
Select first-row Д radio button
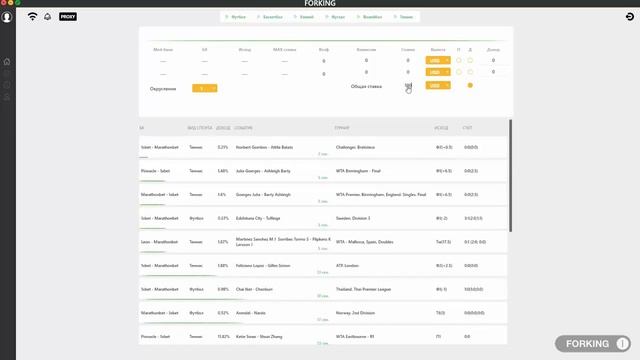(470, 60)
